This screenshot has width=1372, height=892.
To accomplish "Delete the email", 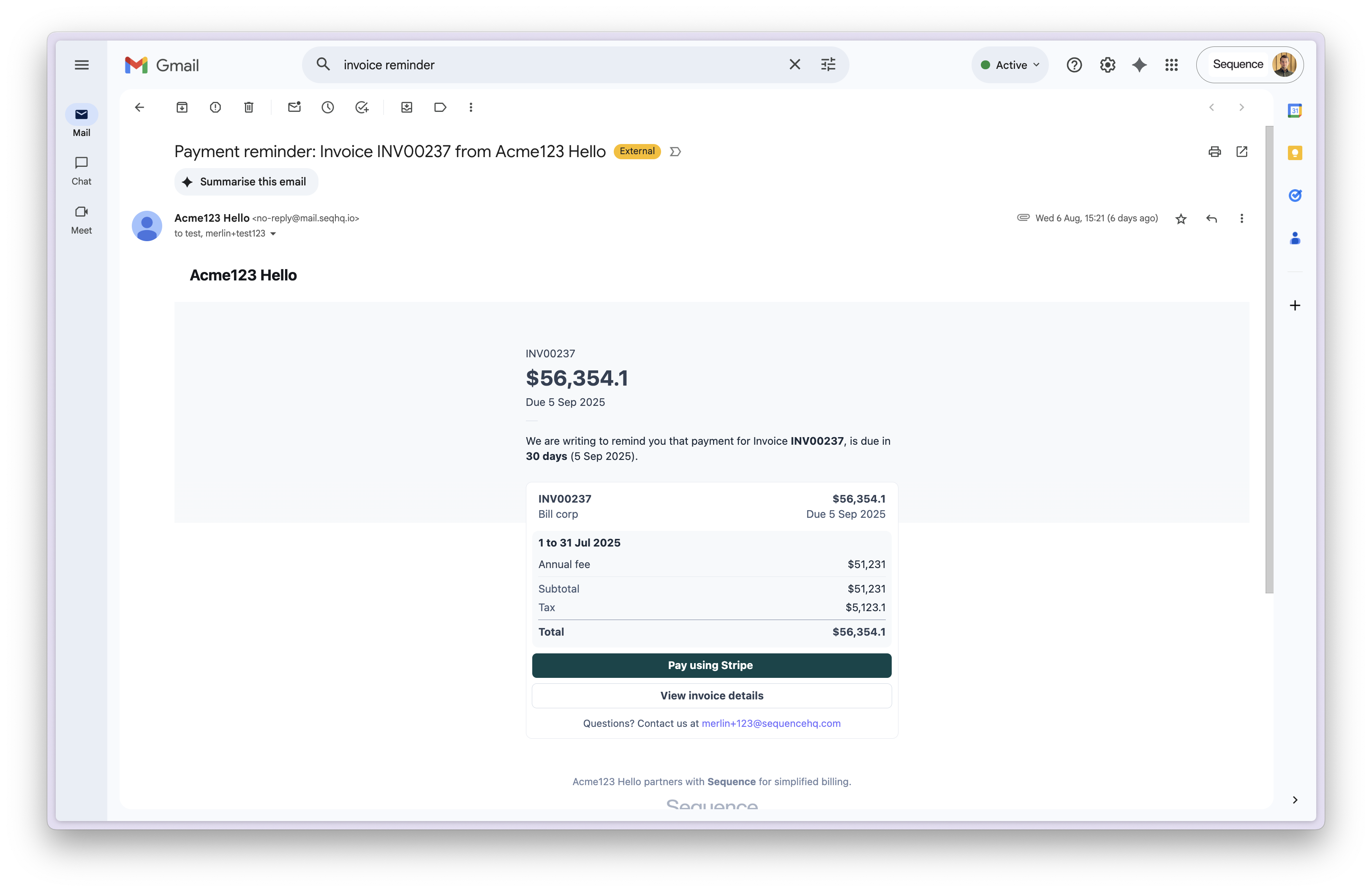I will point(248,107).
